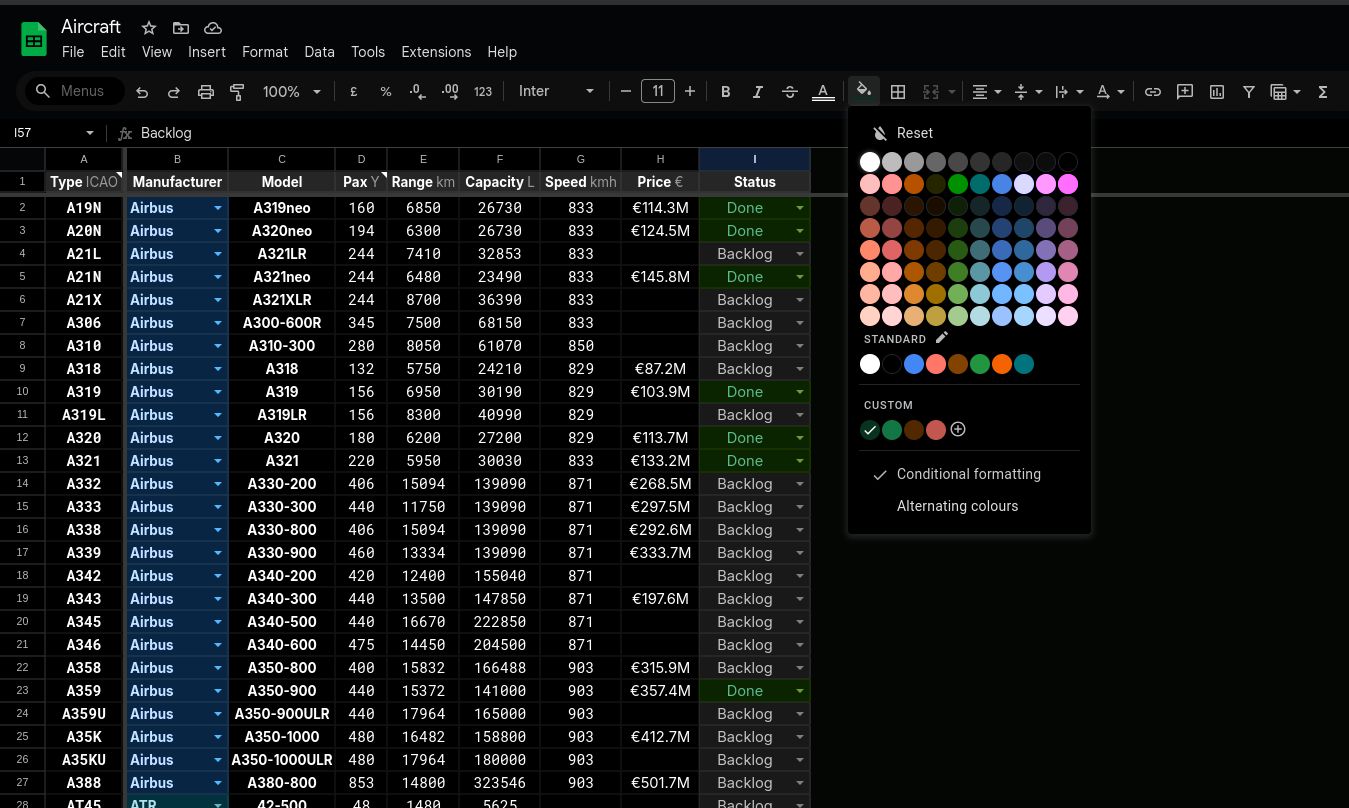The image size is (1349, 808).
Task: Select the white swatch in Standard colours
Action: [870, 365]
